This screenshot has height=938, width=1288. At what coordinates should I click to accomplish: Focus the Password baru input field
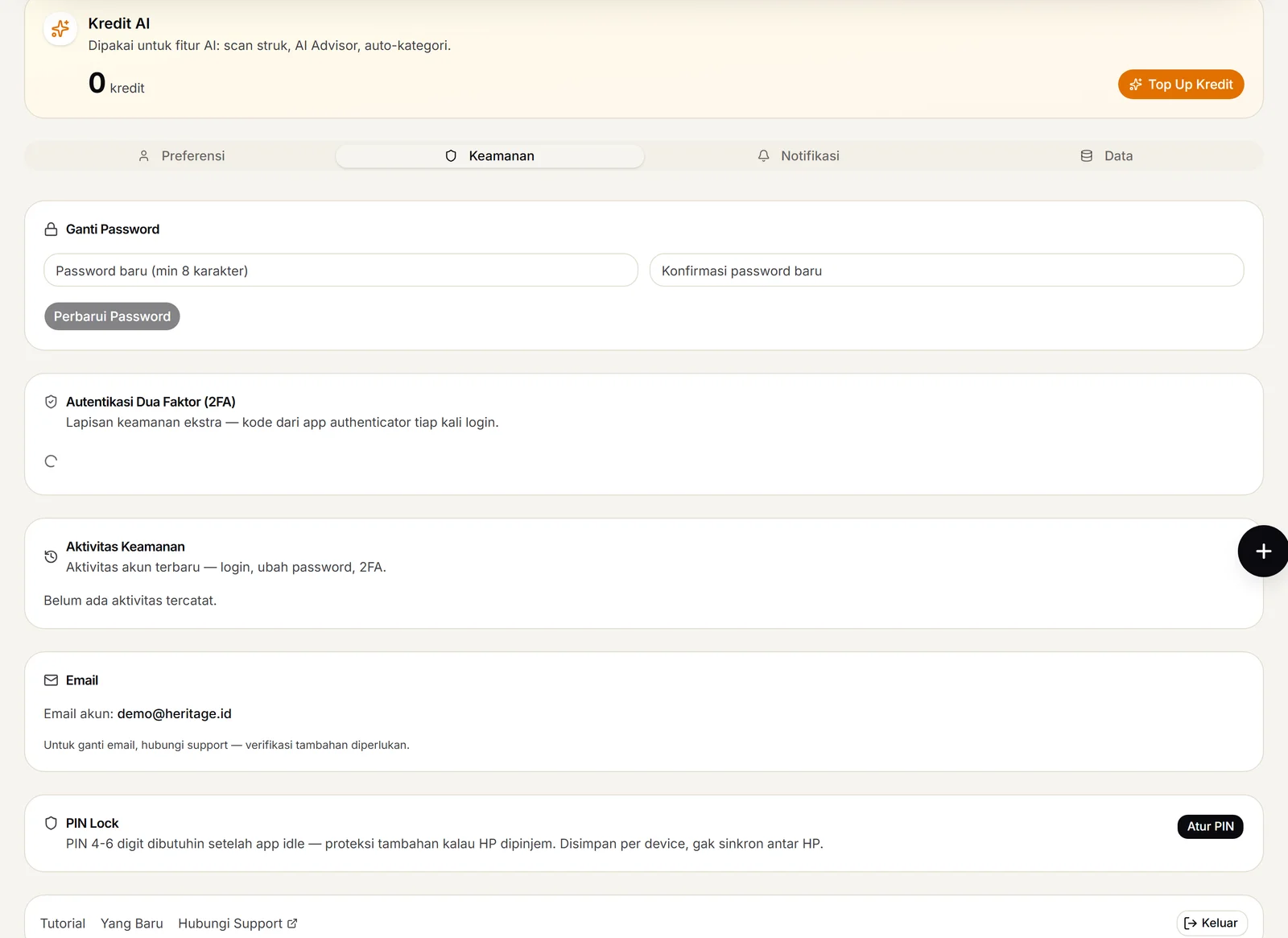point(341,271)
